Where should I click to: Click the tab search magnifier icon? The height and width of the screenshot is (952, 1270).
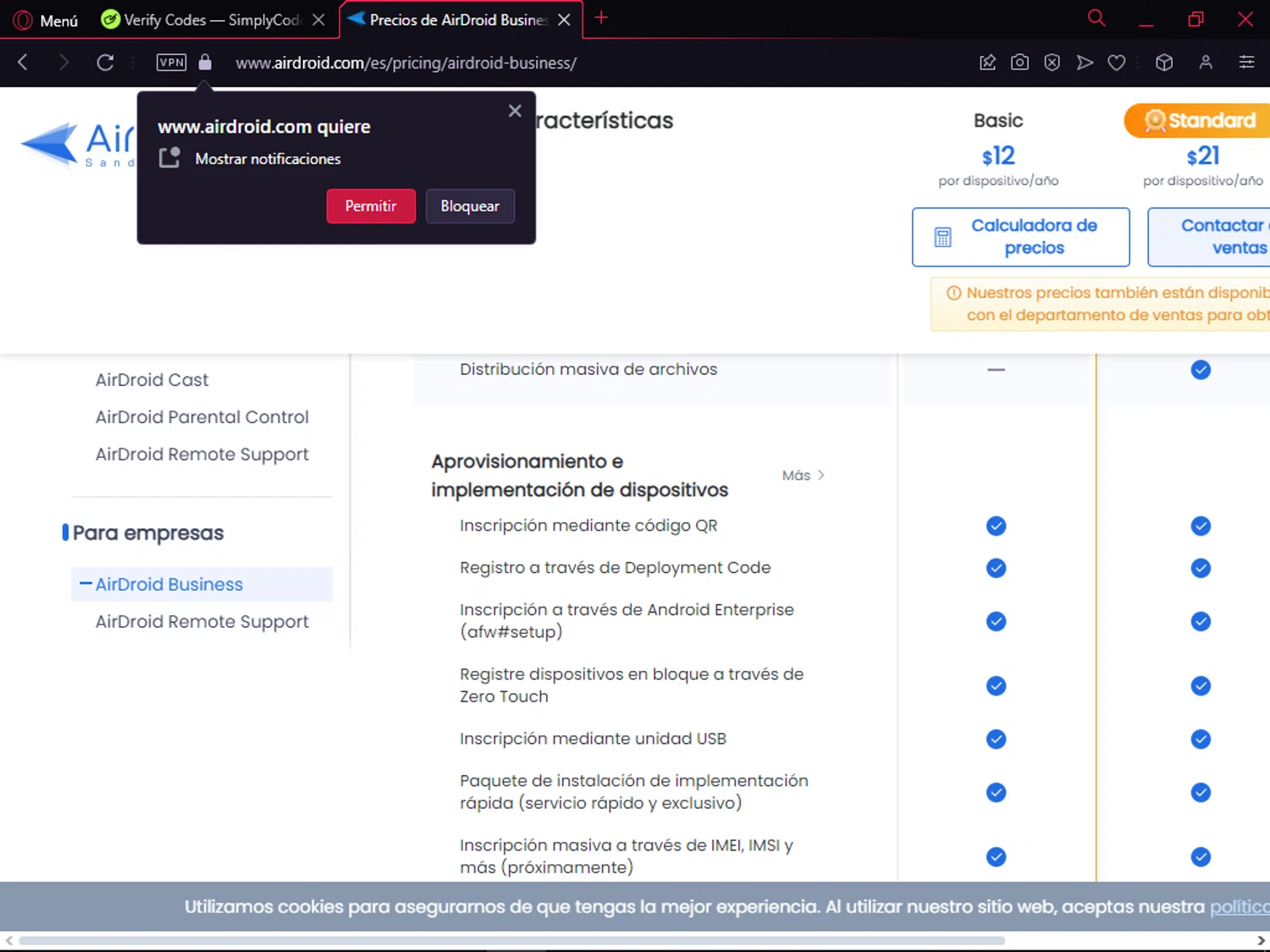(1096, 18)
